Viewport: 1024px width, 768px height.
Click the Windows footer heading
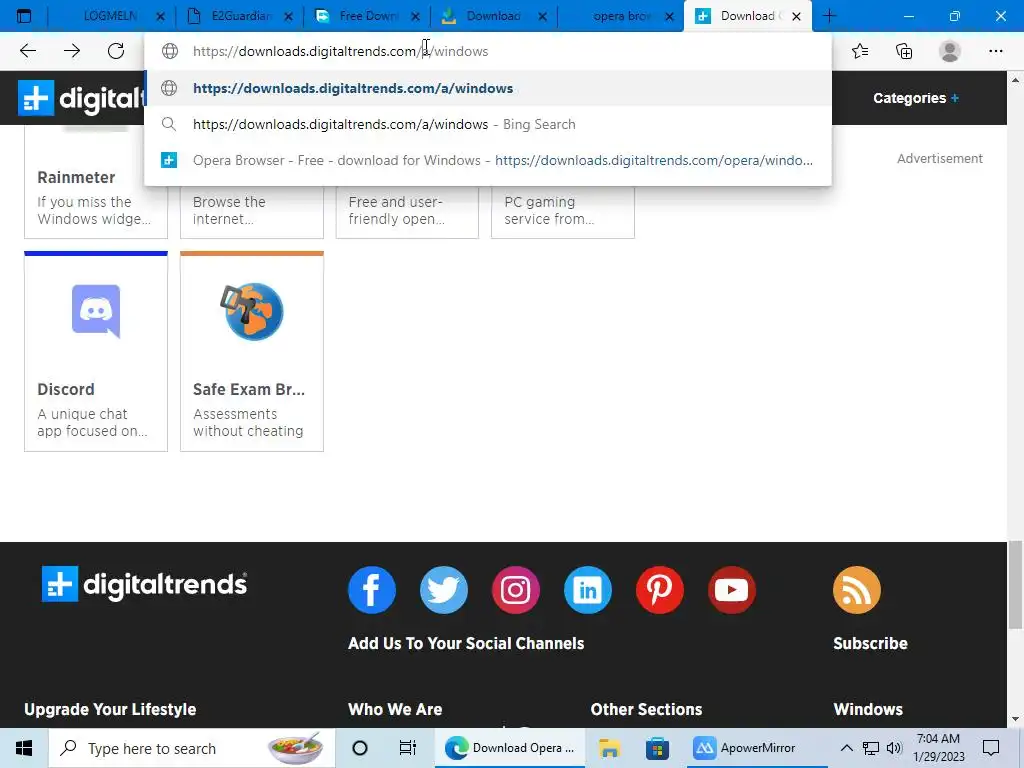click(x=868, y=709)
